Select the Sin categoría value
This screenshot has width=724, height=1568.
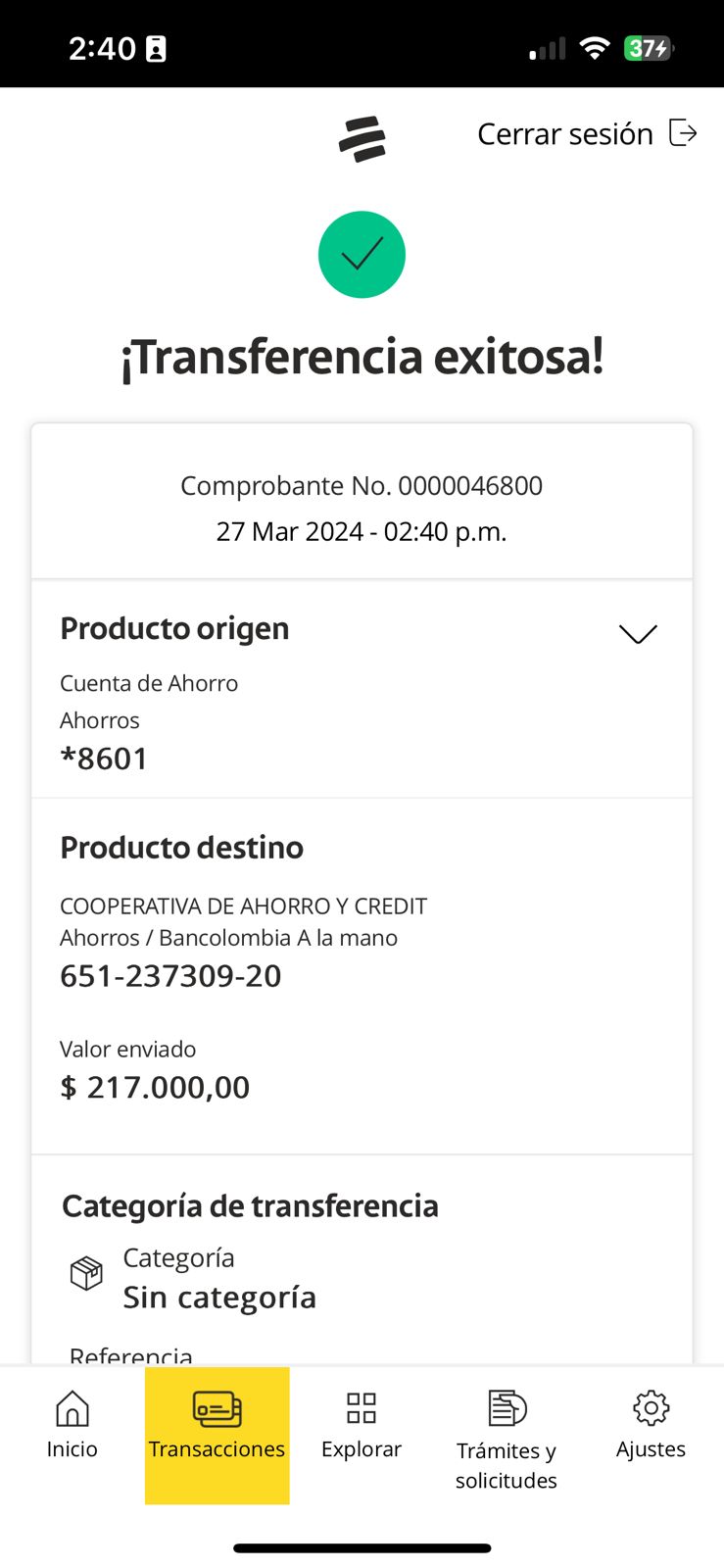219,1298
